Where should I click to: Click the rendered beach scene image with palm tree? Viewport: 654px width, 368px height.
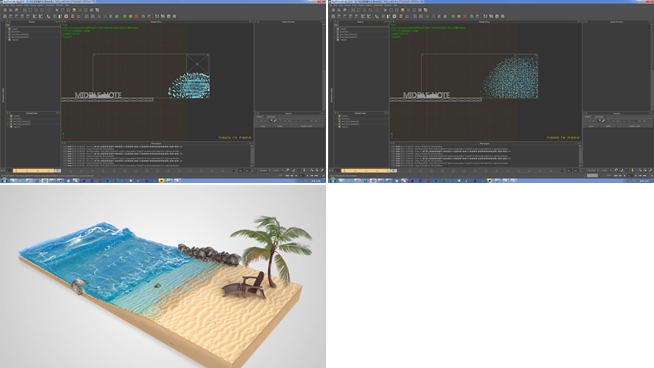point(163,276)
